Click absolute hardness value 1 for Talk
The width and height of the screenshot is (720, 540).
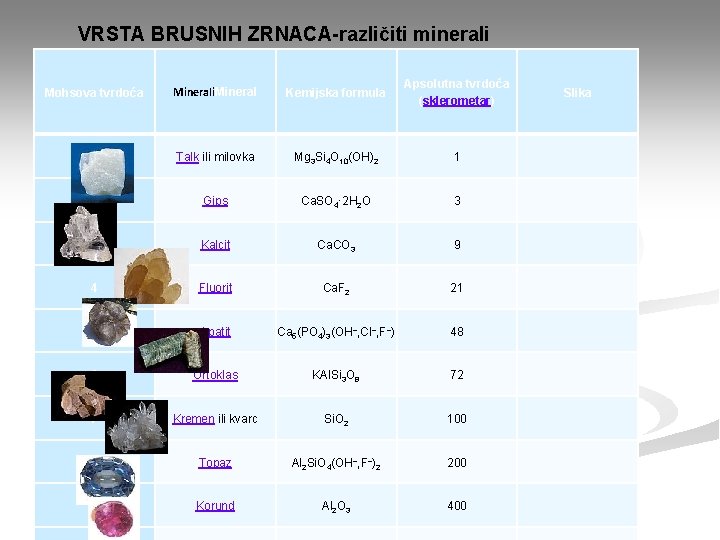pyautogui.click(x=457, y=157)
